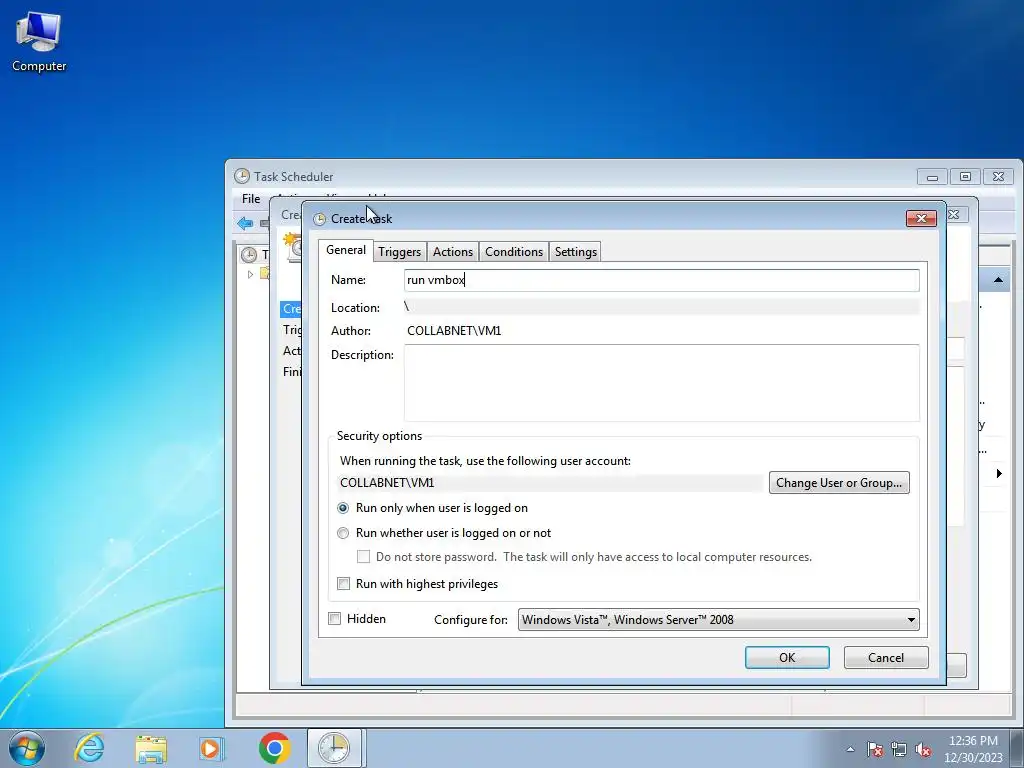Click the Author value COLLABNET\VM1
1024x768 pixels.
tap(454, 331)
